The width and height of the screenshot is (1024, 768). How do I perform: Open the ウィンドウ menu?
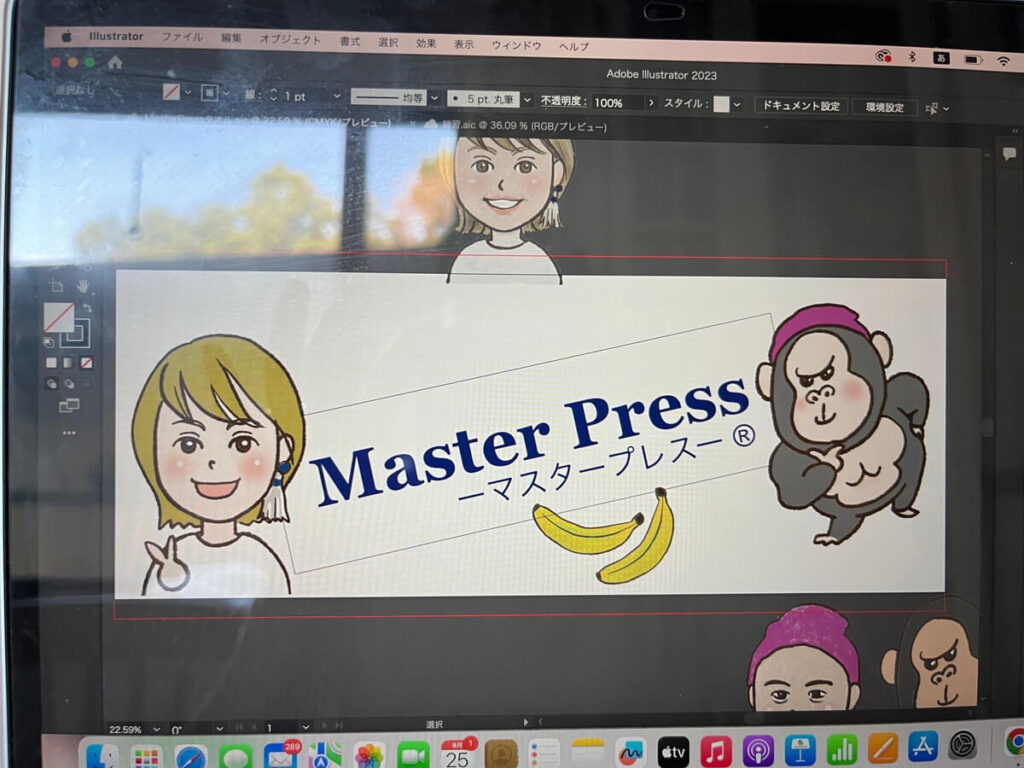pyautogui.click(x=517, y=46)
